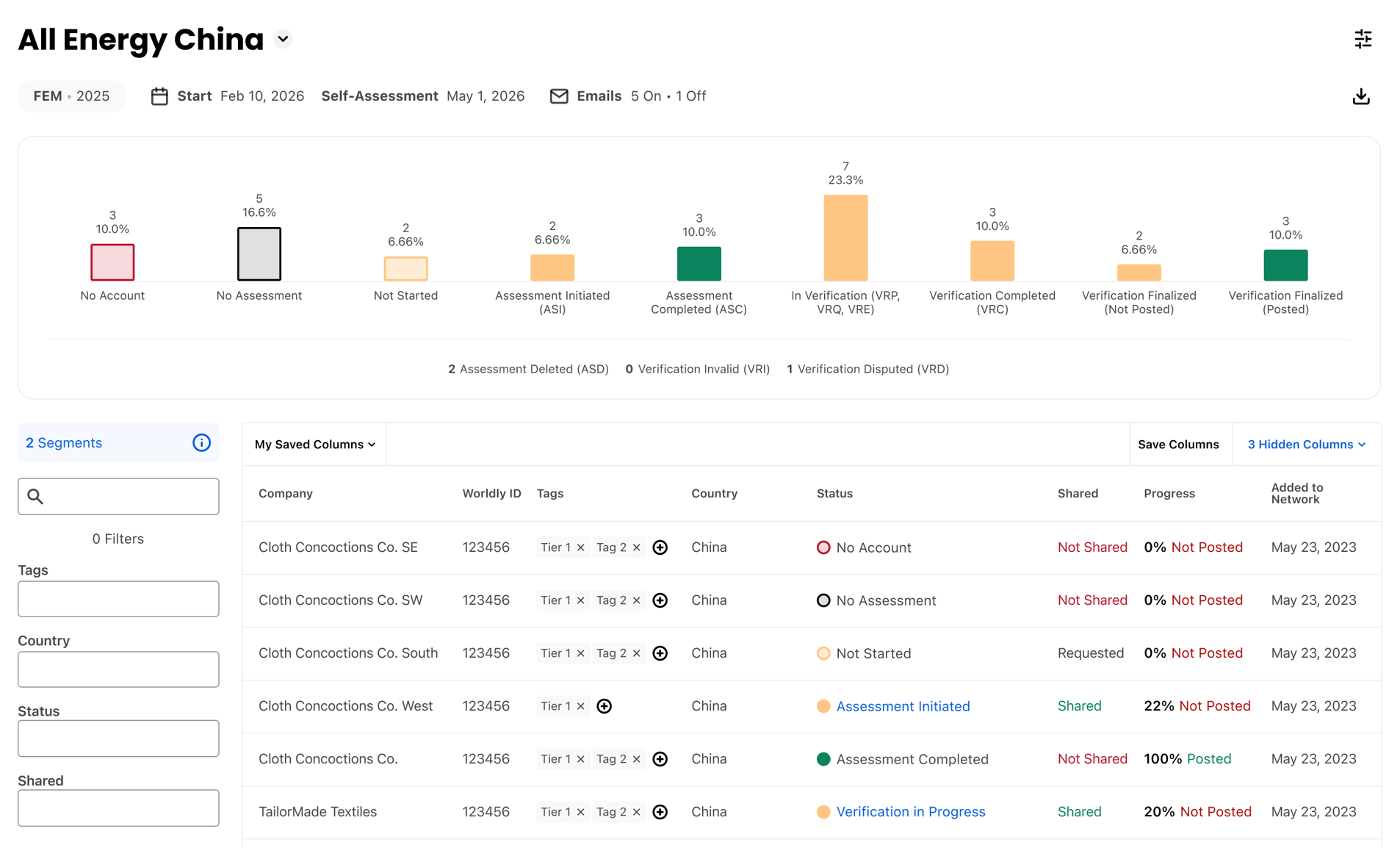The height and width of the screenshot is (848, 1400).
Task: Remove Tier 1 tag from Cloth Concoctions Co. South
Action: pyautogui.click(x=580, y=653)
